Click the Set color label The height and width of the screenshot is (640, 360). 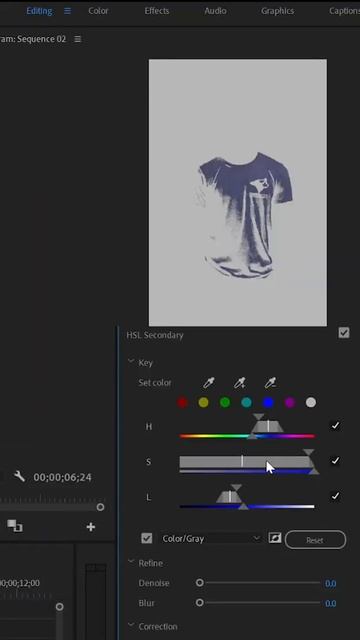[x=155, y=383]
